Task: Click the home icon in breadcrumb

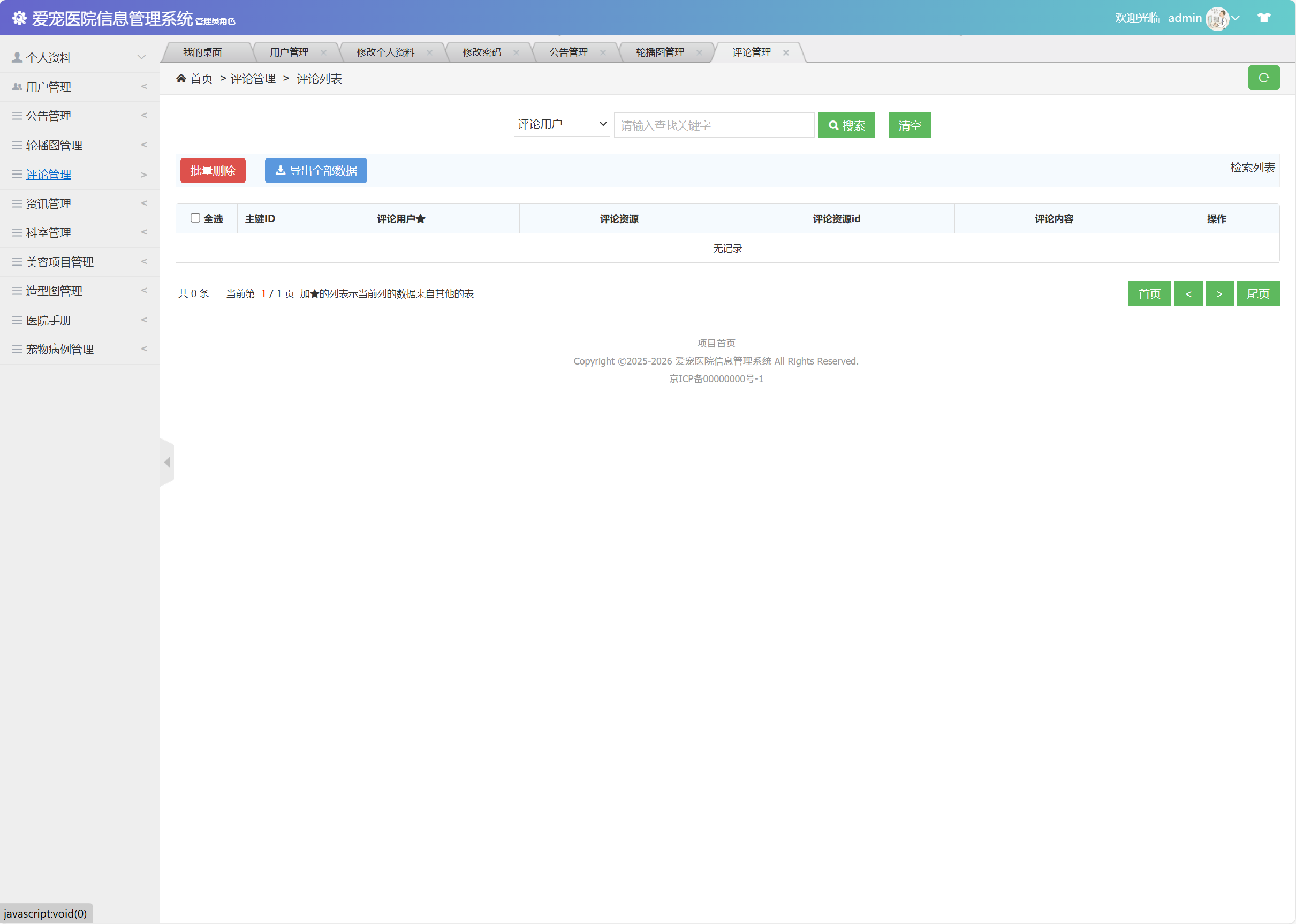Action: point(181,79)
